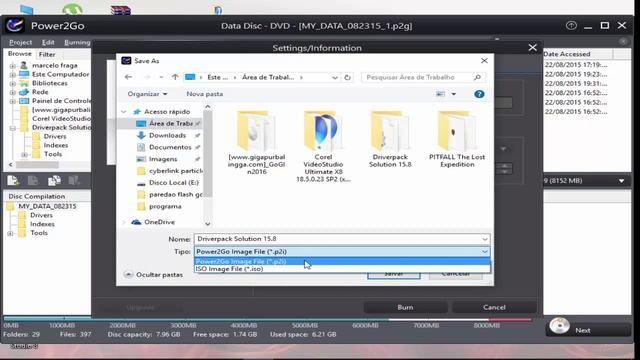Viewport: 640px width, 360px height.
Task: Open the Nome filename history dropdown arrow
Action: coord(484,239)
